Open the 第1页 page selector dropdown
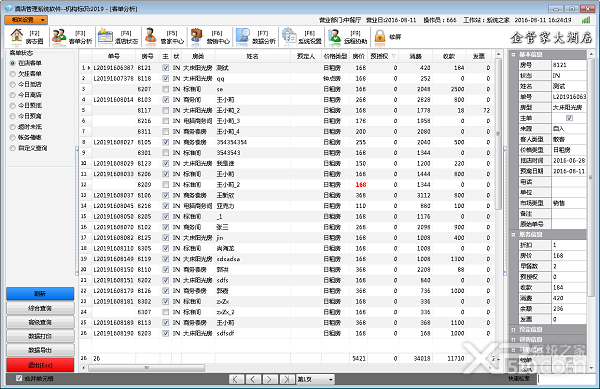Screen dimensions: 600x389 pos(315,379)
